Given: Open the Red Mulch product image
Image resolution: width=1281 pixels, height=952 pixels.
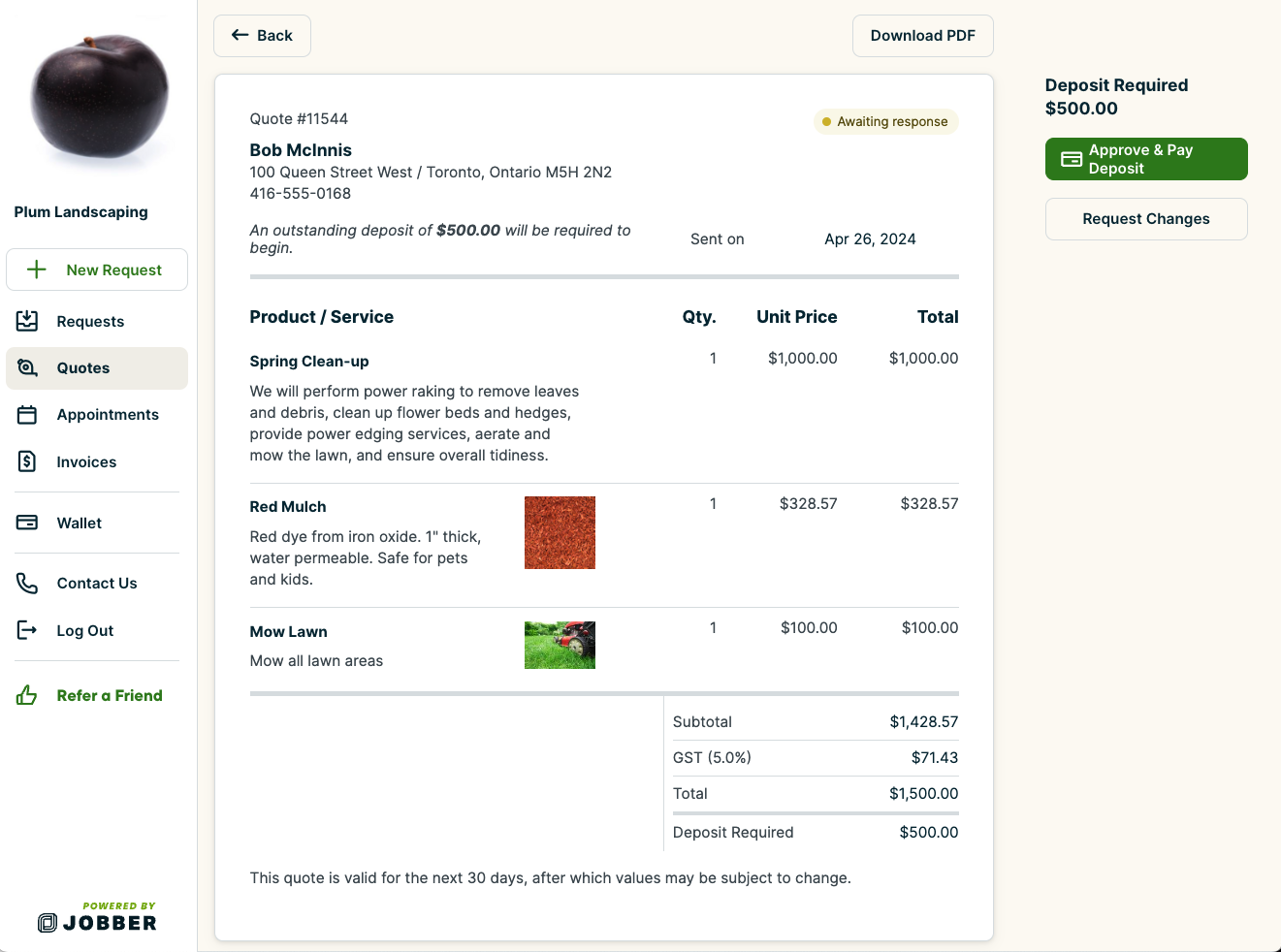Looking at the screenshot, I should [560, 532].
